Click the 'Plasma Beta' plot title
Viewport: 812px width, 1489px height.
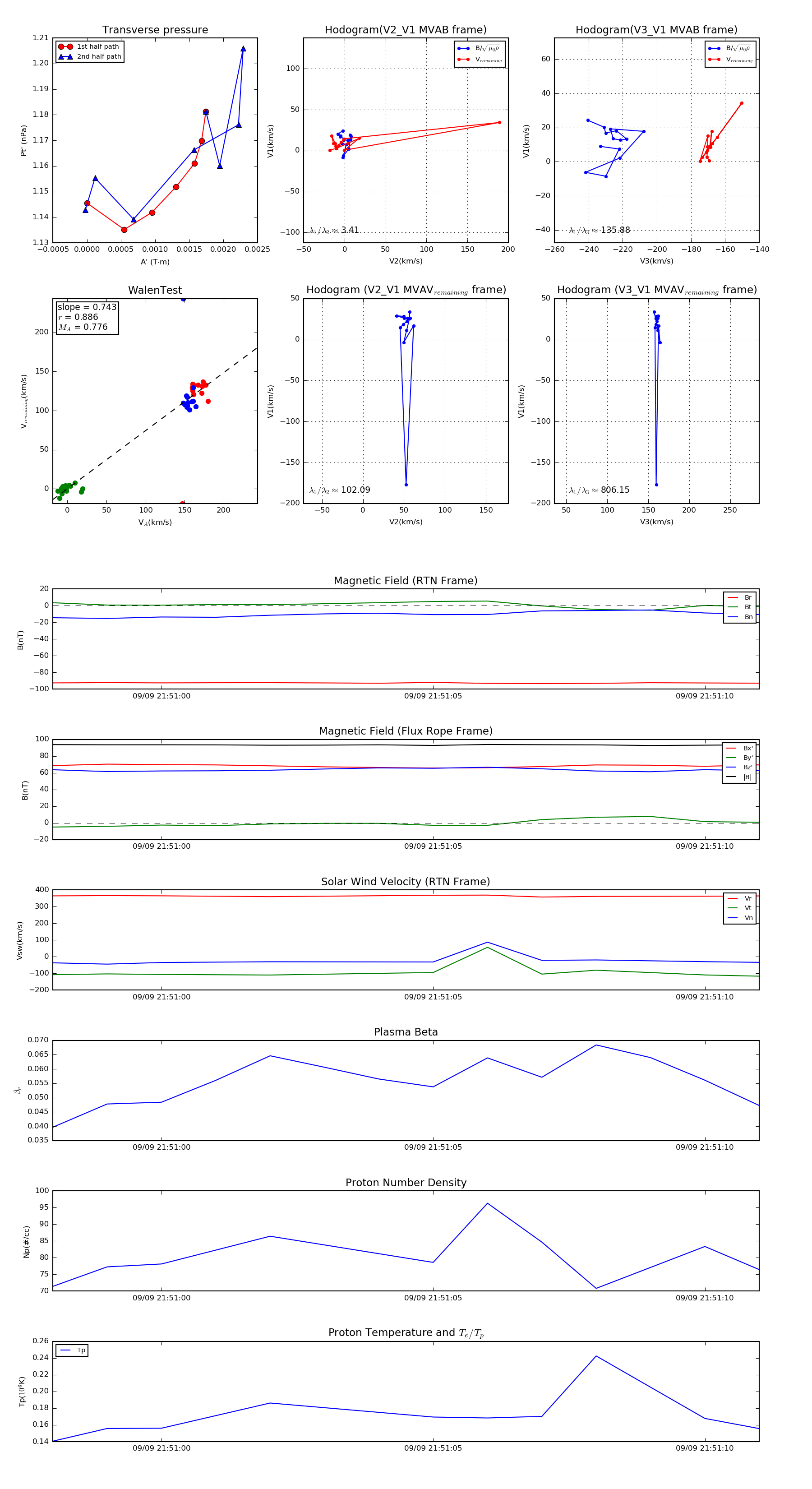[406, 1032]
